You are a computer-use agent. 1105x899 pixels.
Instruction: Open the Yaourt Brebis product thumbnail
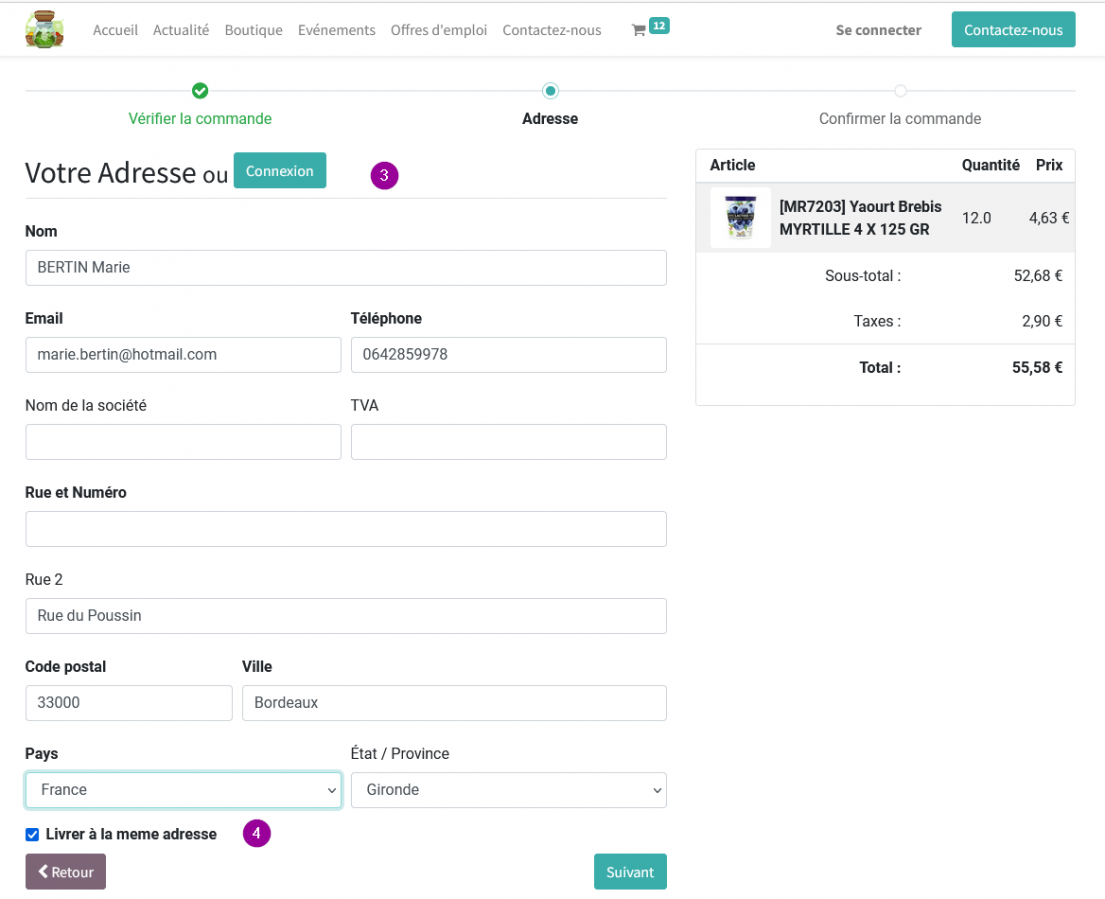(x=741, y=218)
